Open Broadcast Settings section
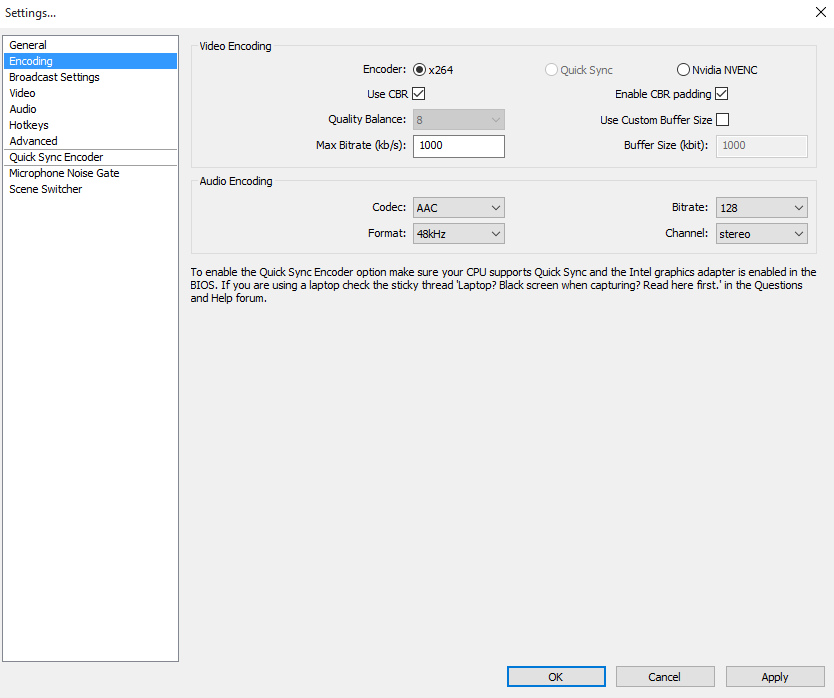 point(90,77)
